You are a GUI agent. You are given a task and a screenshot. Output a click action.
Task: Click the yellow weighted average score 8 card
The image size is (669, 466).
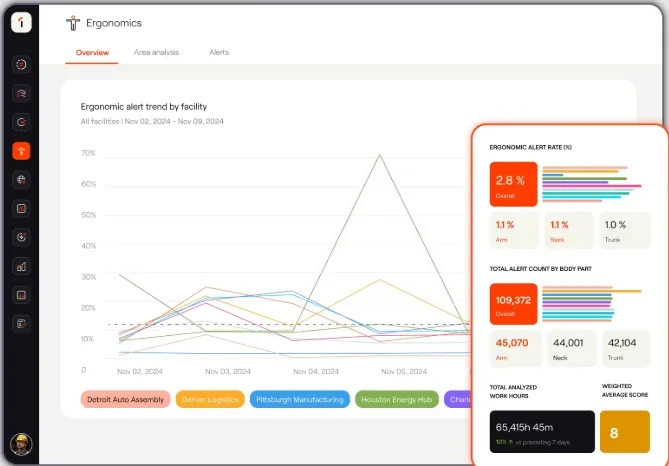[x=625, y=431]
